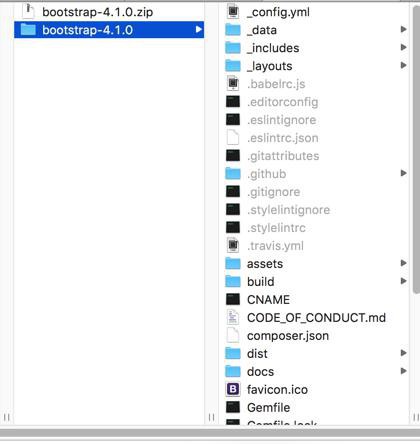
Task: Click the .stylelintignore file icon
Action: click(x=233, y=210)
